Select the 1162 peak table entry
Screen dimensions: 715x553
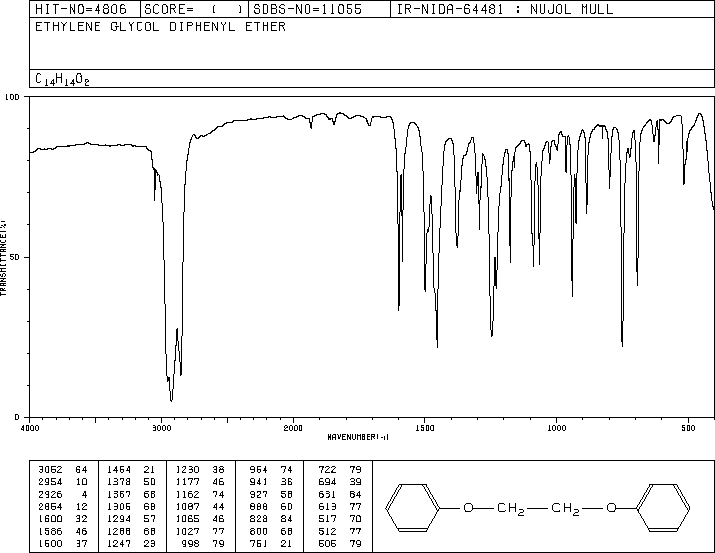200,494
